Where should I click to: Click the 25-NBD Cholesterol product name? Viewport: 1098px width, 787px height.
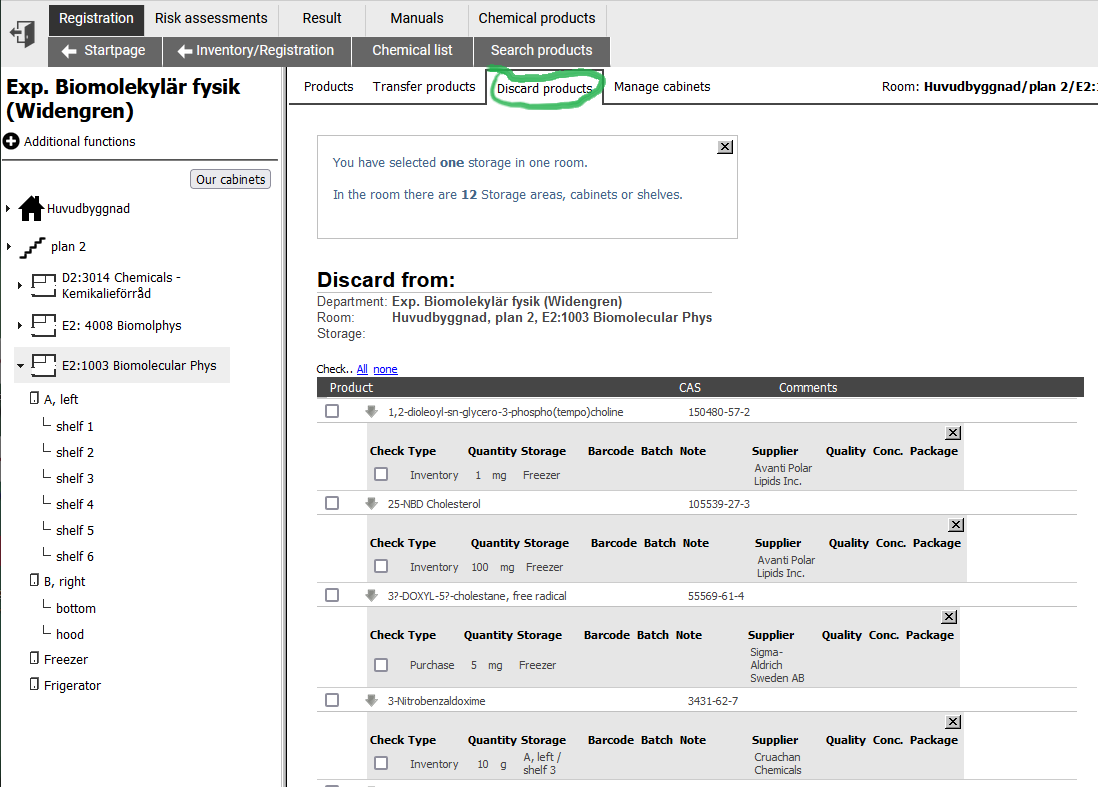(434, 504)
